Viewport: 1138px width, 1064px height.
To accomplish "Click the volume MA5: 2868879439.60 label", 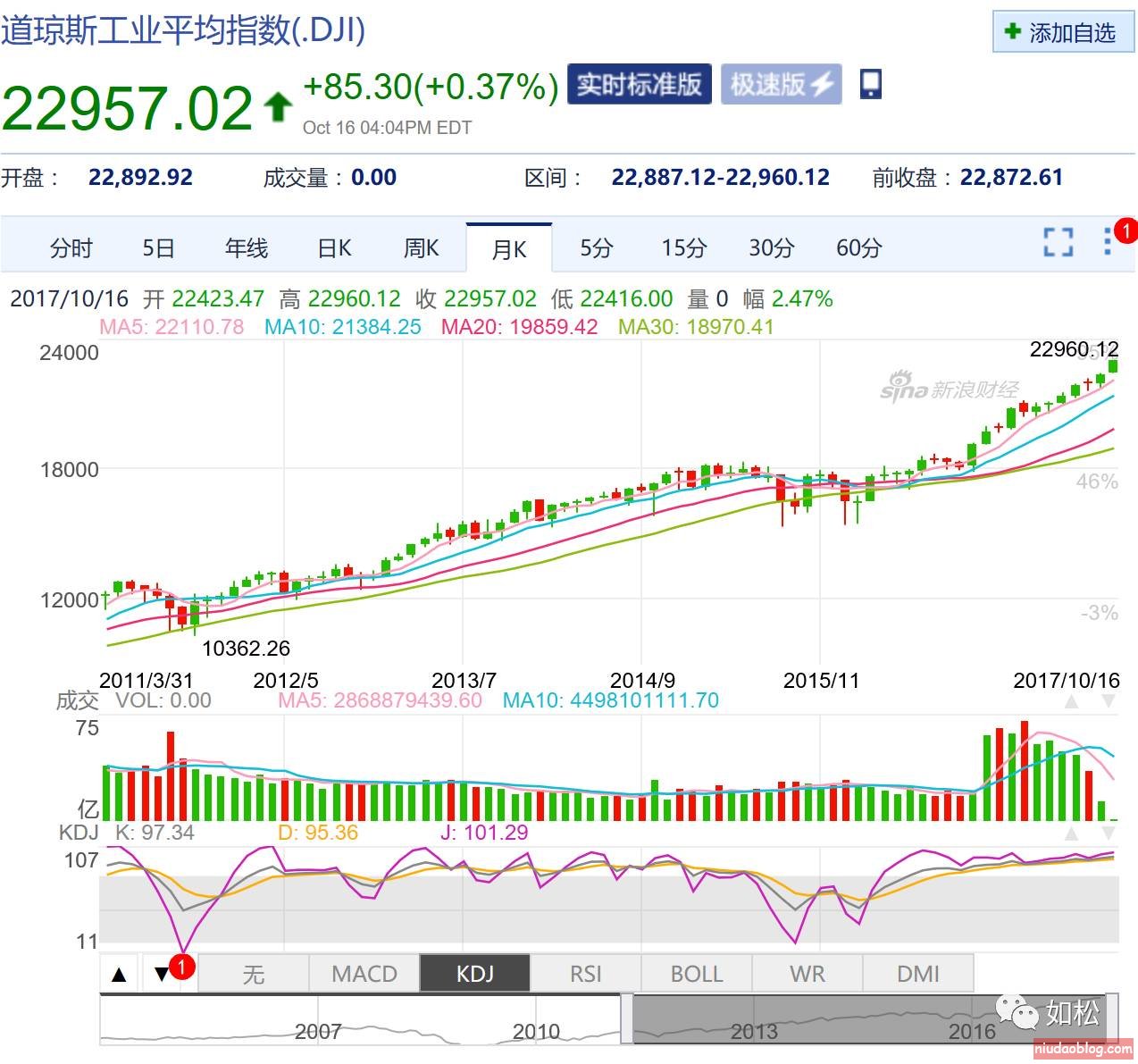I will pyautogui.click(x=380, y=700).
